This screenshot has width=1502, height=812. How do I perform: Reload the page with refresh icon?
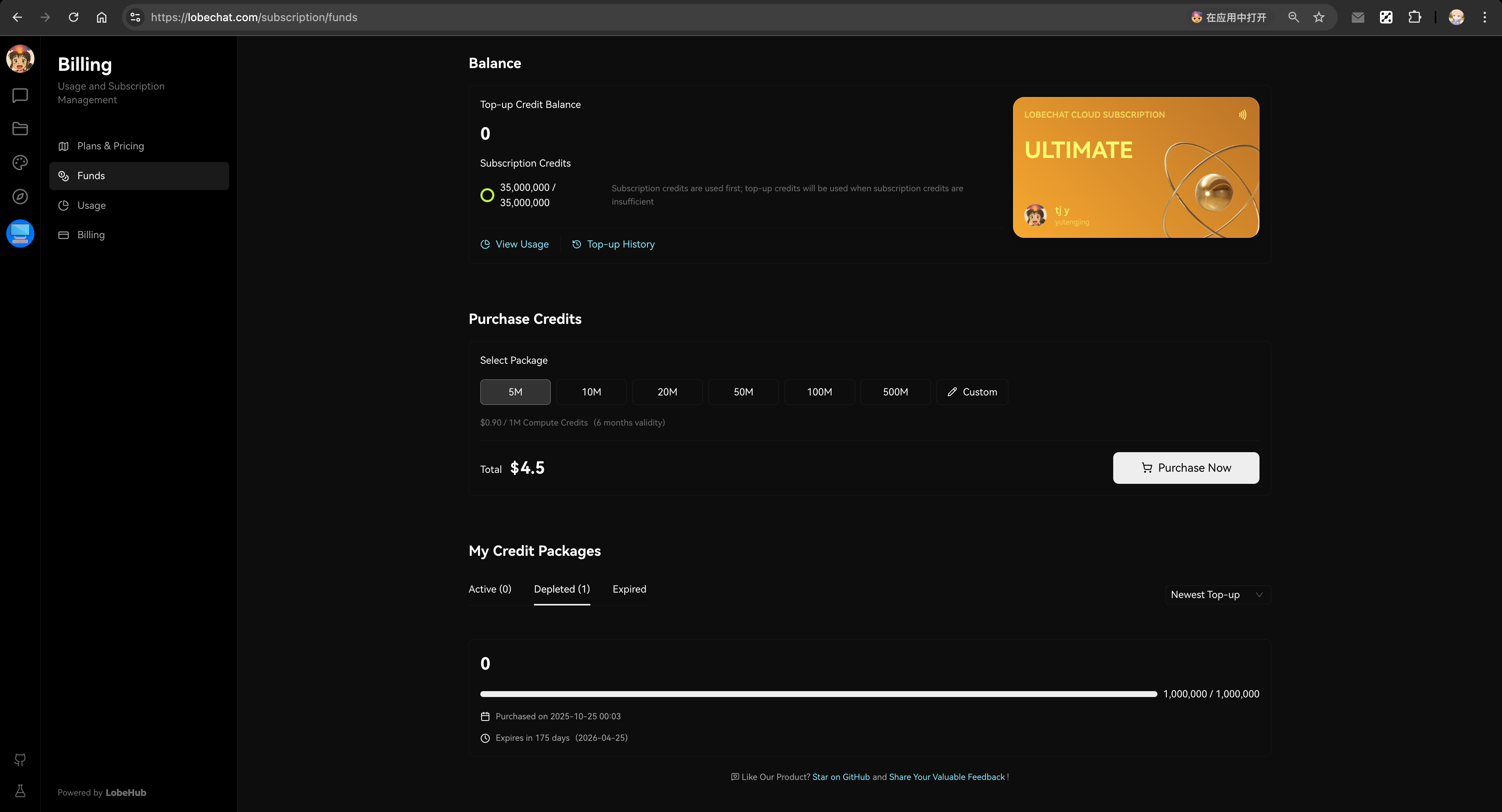pyautogui.click(x=74, y=18)
